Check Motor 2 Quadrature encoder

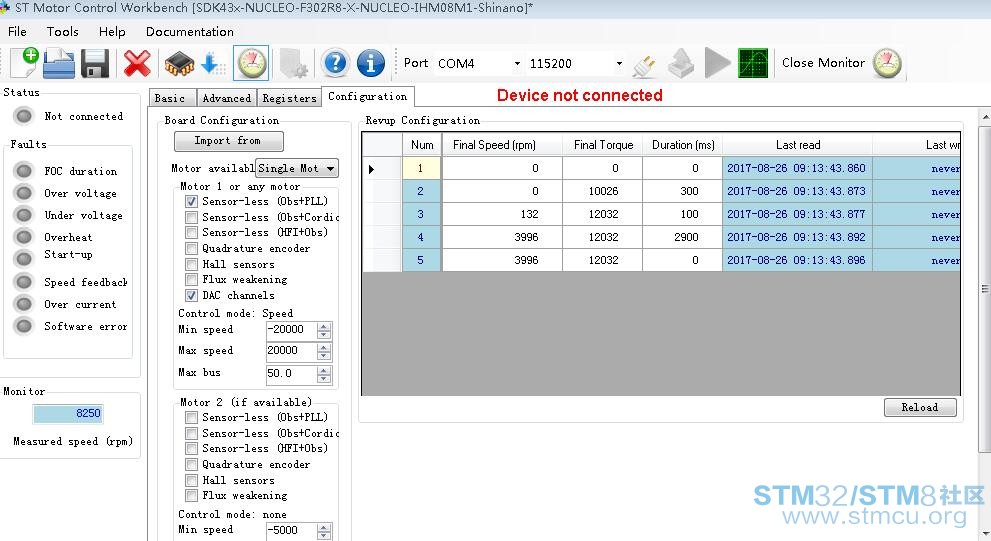point(192,465)
